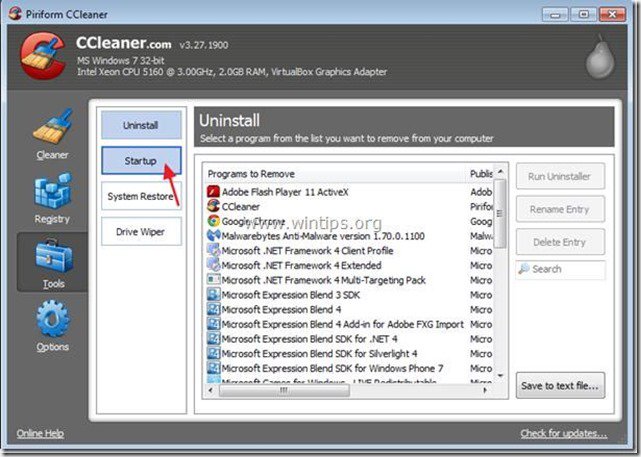Open the Drive Wiper tab
This screenshot has height=457, width=641.
point(141,232)
